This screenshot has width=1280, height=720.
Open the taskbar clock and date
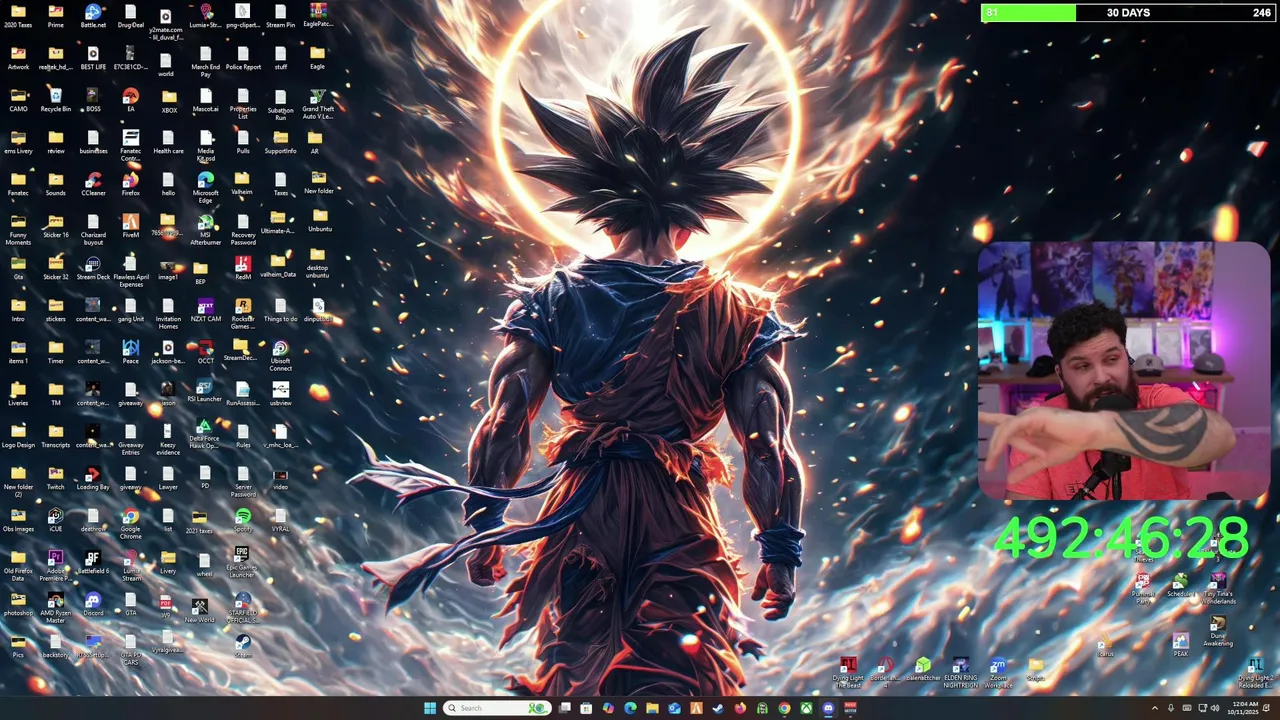coord(1245,708)
